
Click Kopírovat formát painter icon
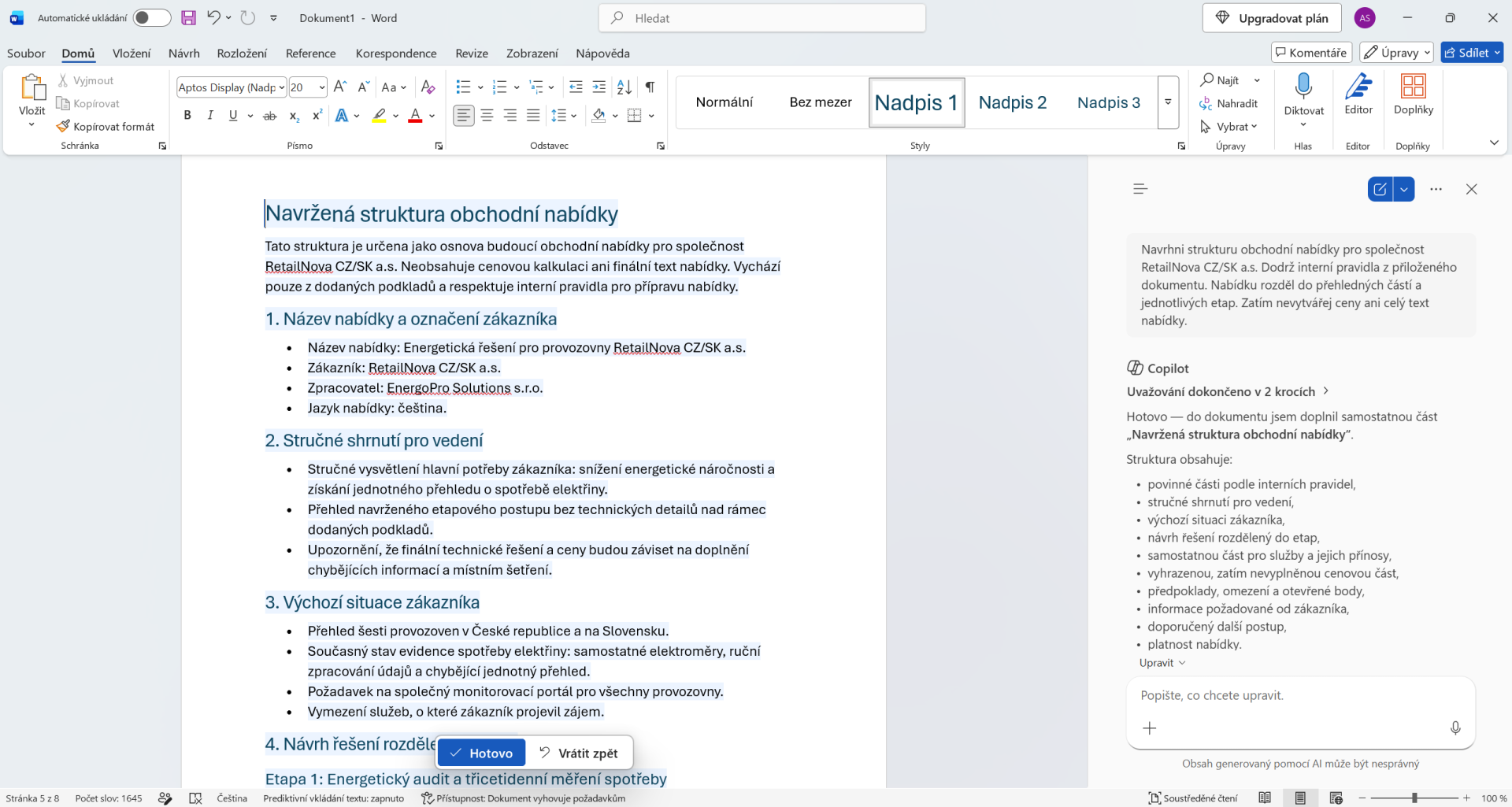click(64, 126)
